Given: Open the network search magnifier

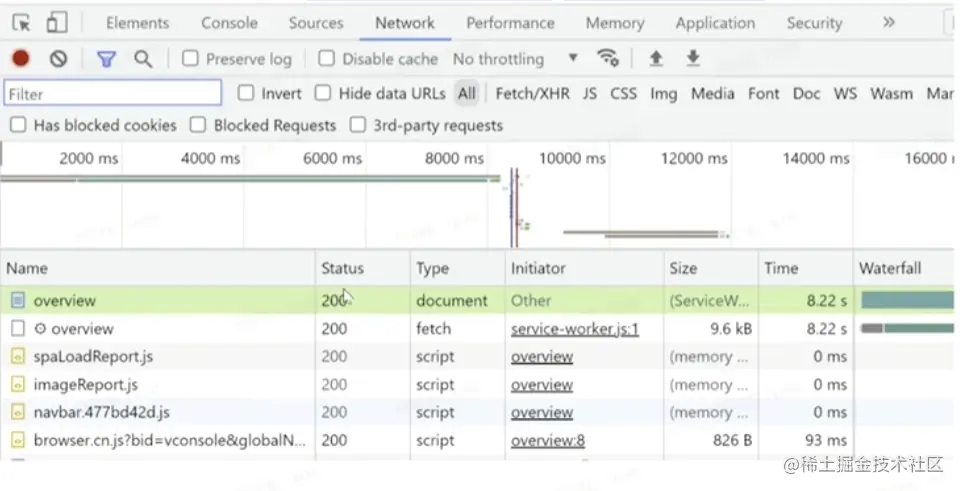Looking at the screenshot, I should (143, 59).
